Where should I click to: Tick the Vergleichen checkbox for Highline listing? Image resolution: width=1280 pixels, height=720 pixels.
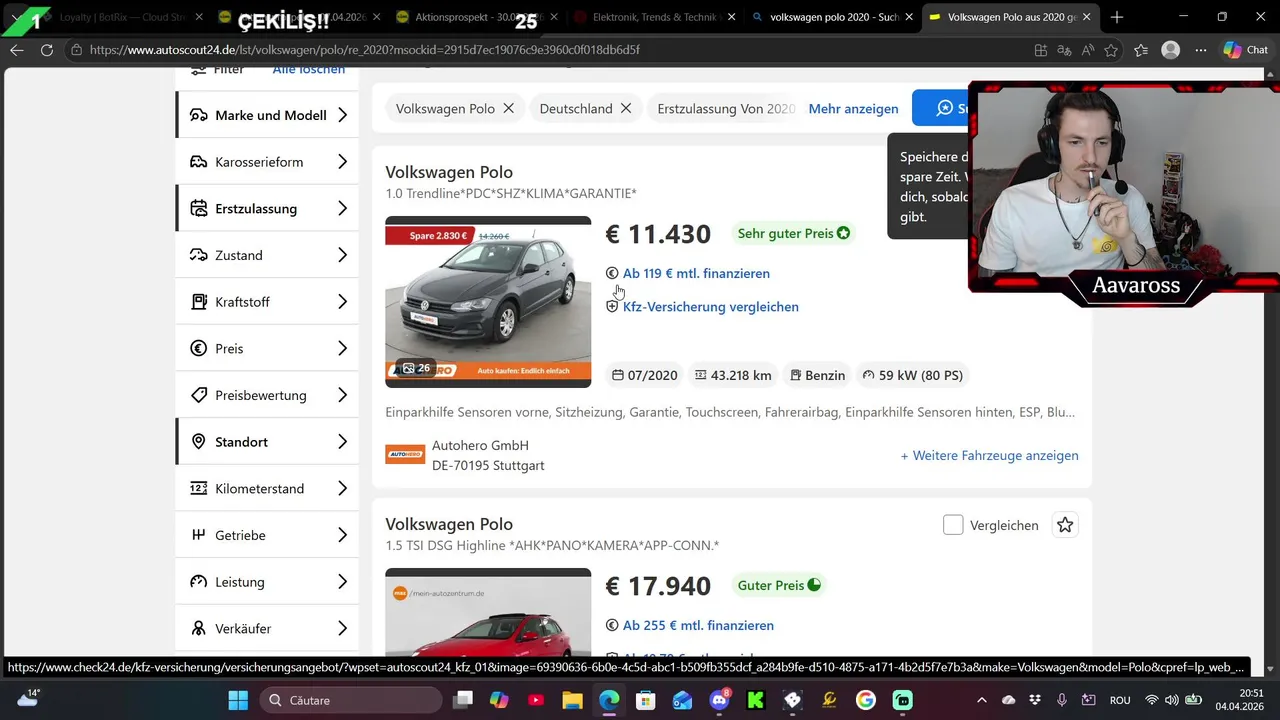pos(953,525)
